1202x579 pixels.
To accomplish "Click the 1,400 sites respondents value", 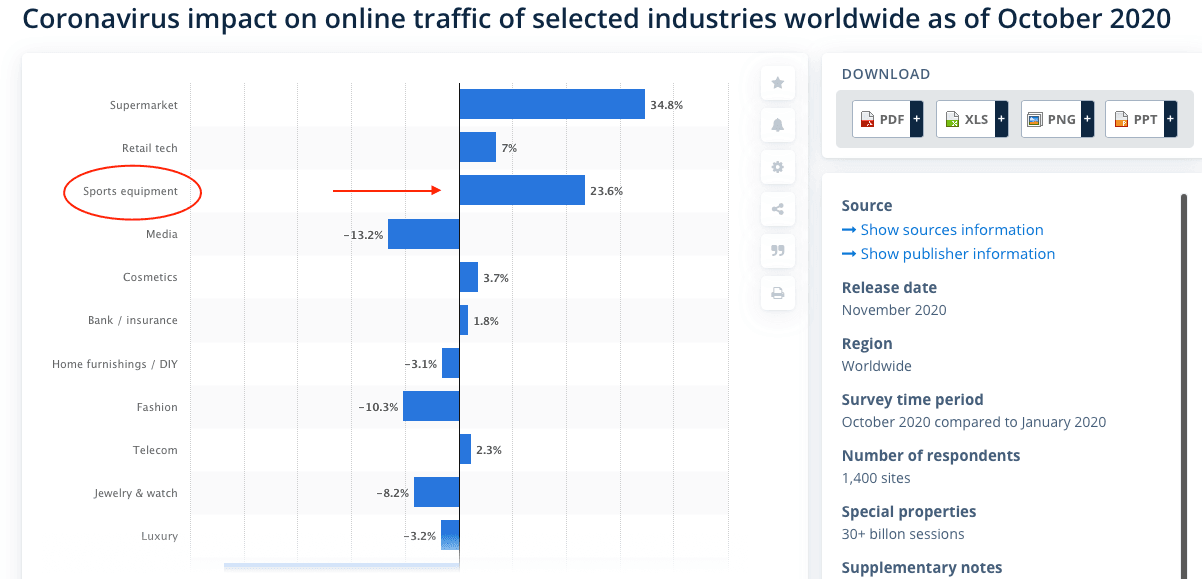I will coord(876,478).
